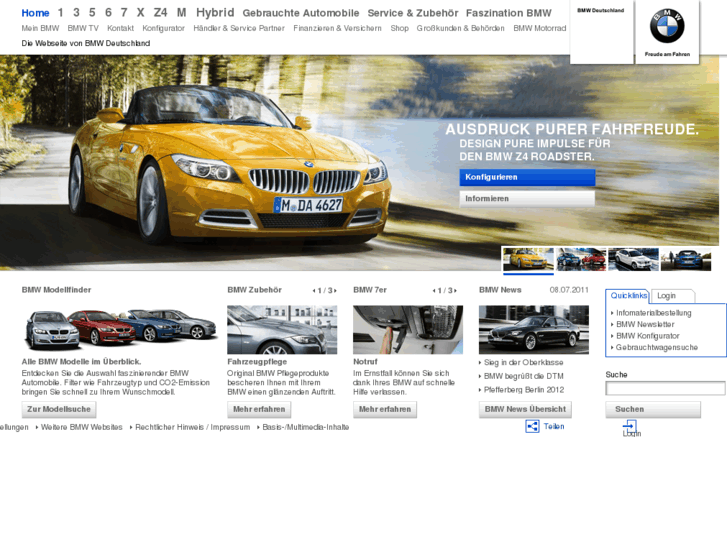Open Gebrauchte Automobile menu
The height and width of the screenshot is (545, 727).
pos(300,13)
